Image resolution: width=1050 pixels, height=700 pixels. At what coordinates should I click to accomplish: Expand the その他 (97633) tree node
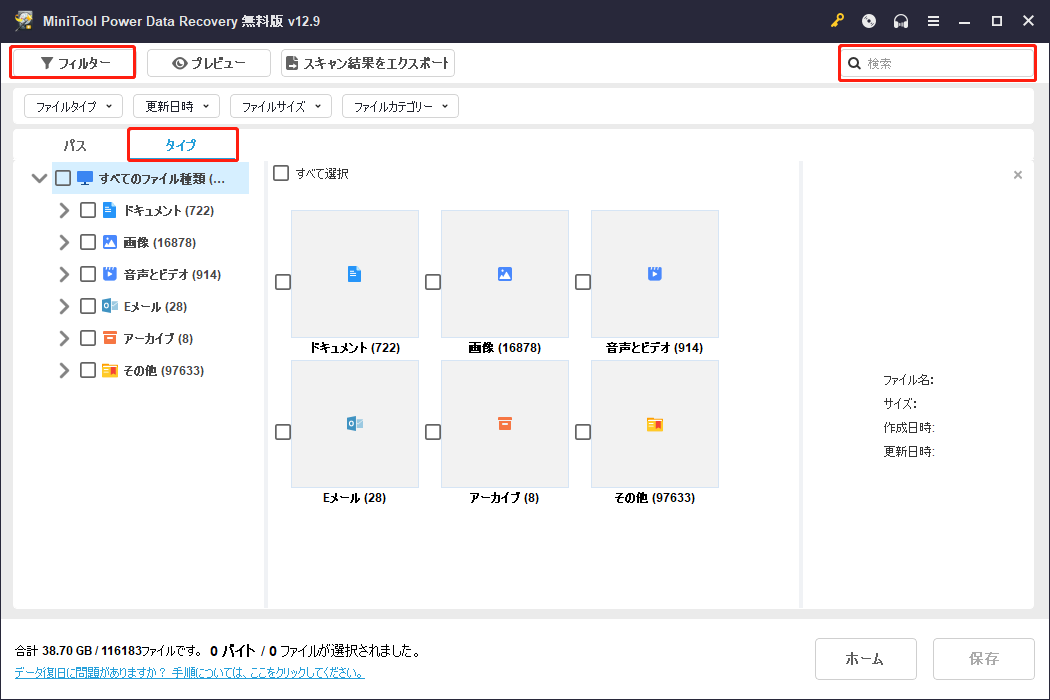click(64, 370)
